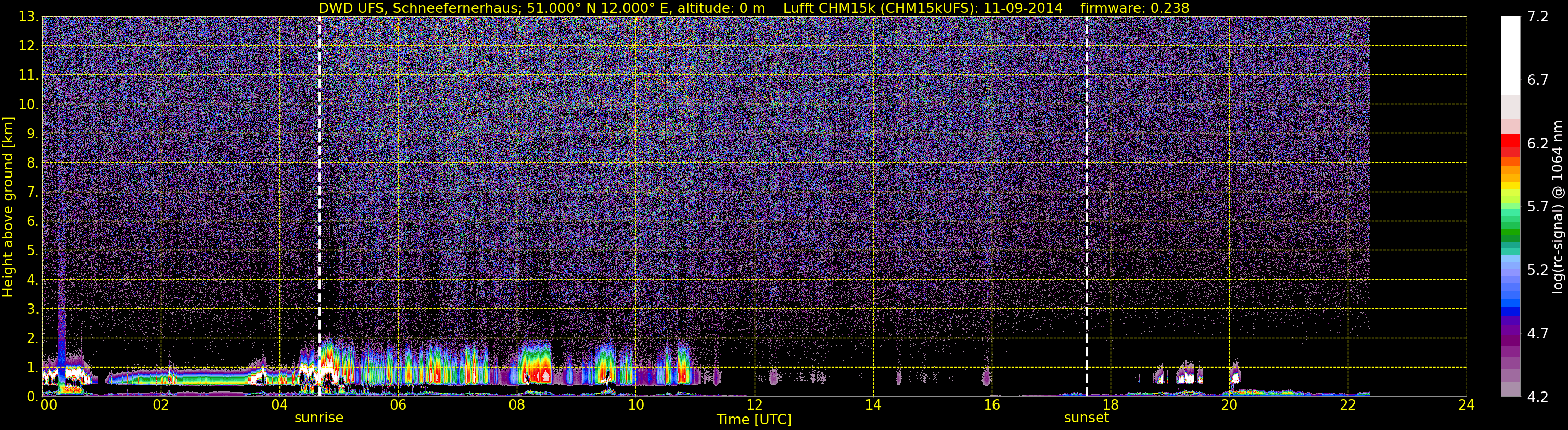1568x430 pixels.
Task: Click the white dashed sunrise marker line
Action: tap(320, 207)
